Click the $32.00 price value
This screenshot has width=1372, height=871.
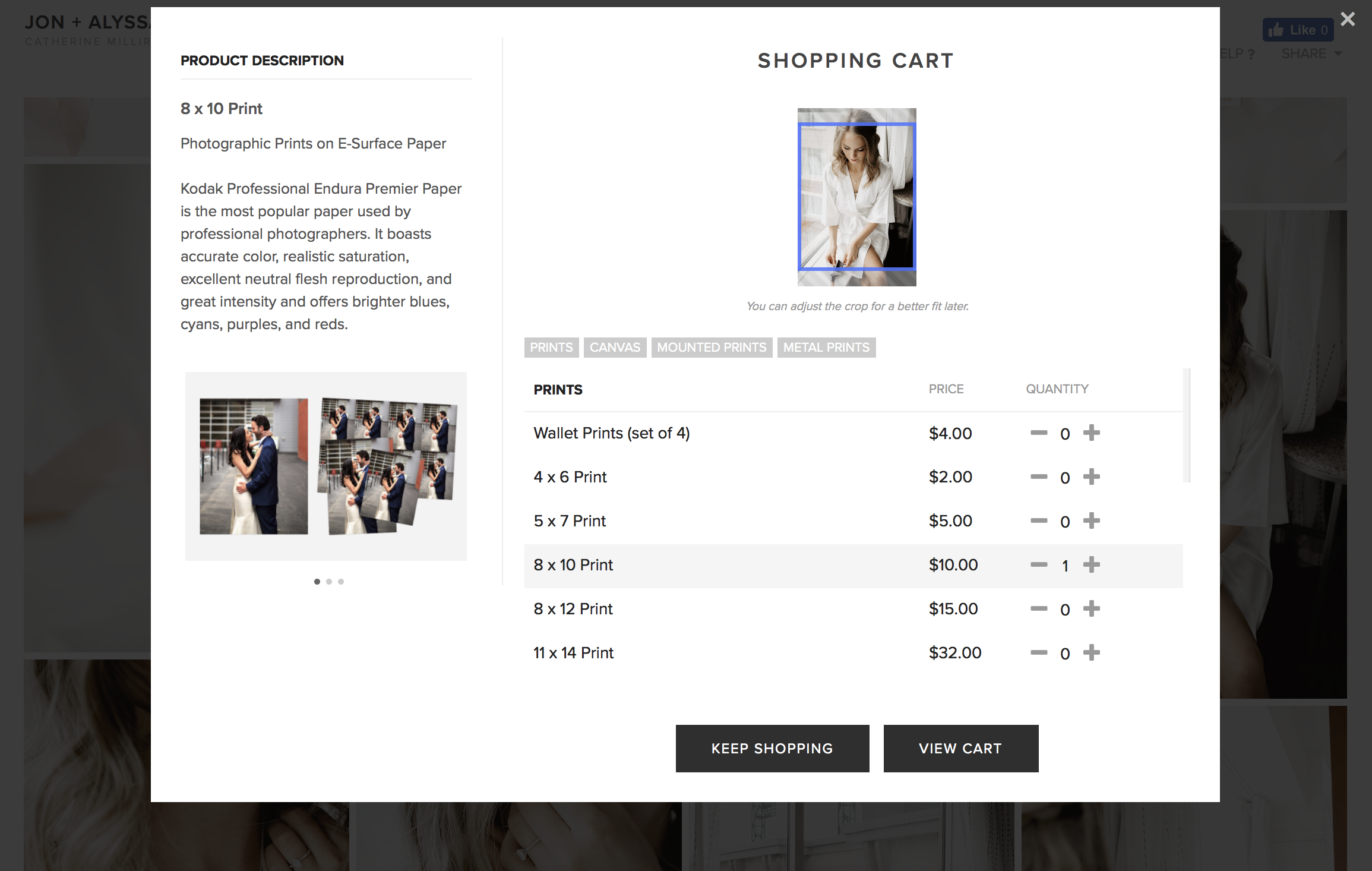point(955,653)
